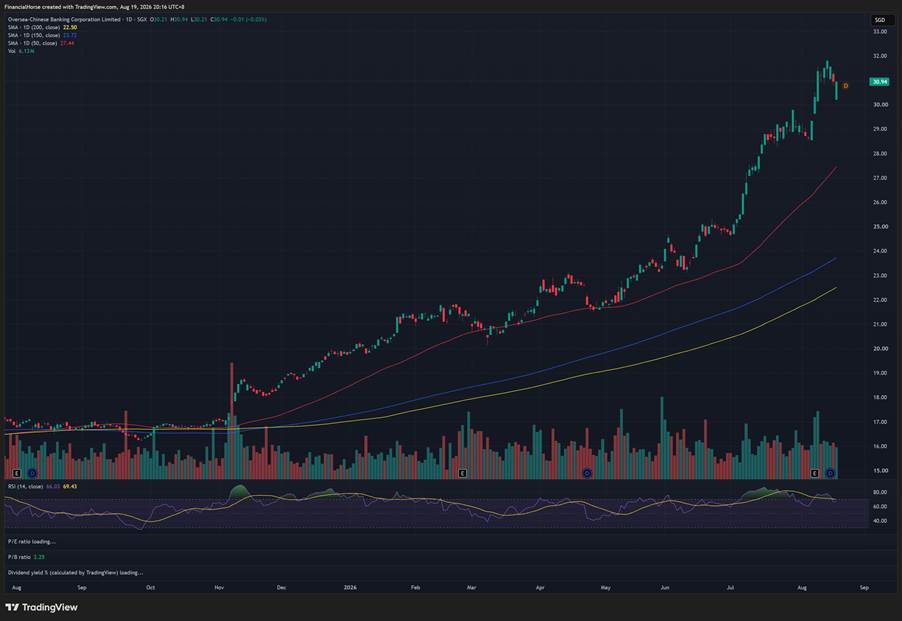902x621 pixels.
Task: Open the late-February earnings E marker
Action: point(463,473)
